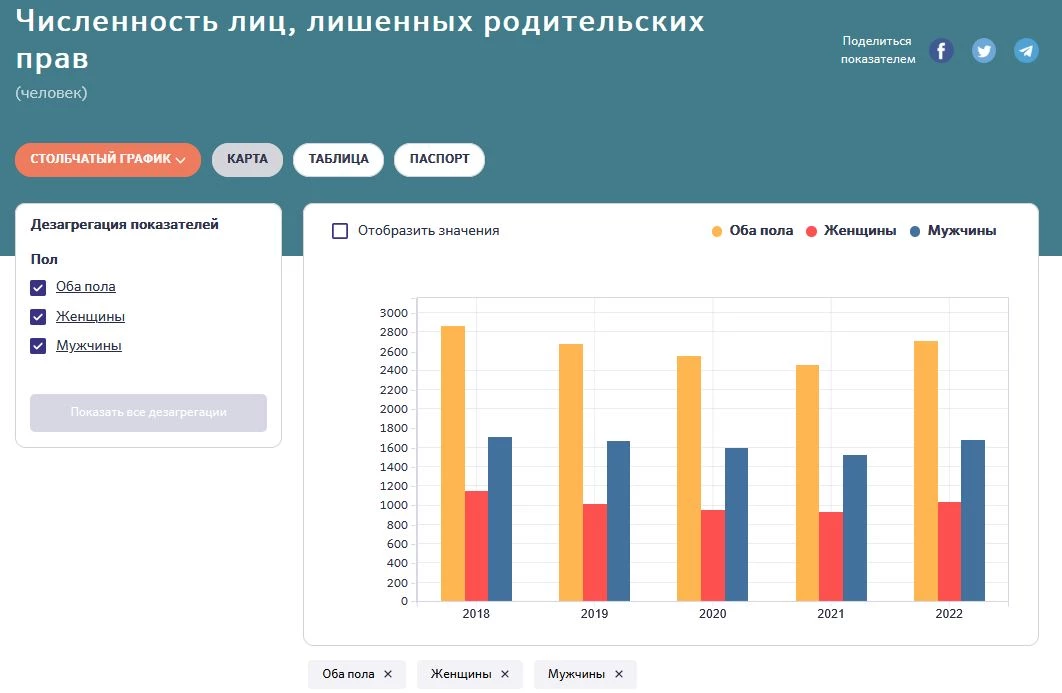Switch to the 'Карта' view
This screenshot has height=693, width=1062.
(247, 159)
